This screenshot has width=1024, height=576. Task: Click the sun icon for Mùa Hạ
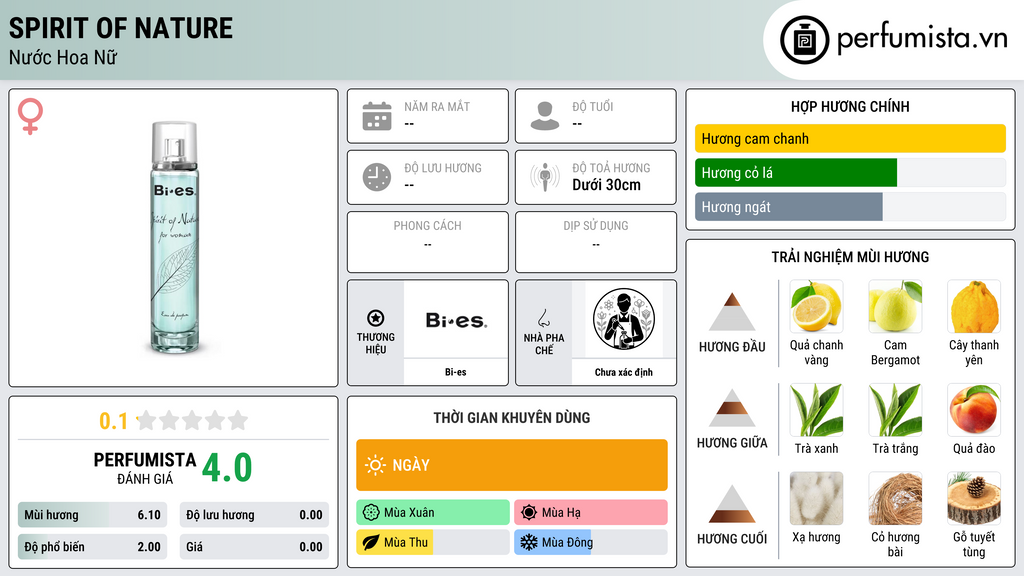(x=529, y=512)
